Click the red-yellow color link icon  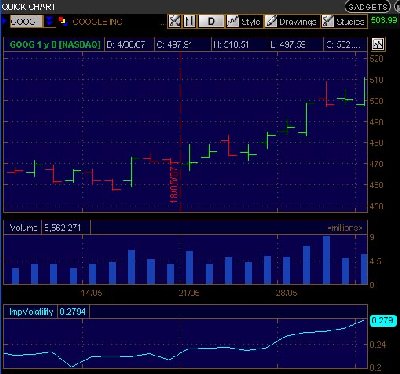click(x=63, y=21)
